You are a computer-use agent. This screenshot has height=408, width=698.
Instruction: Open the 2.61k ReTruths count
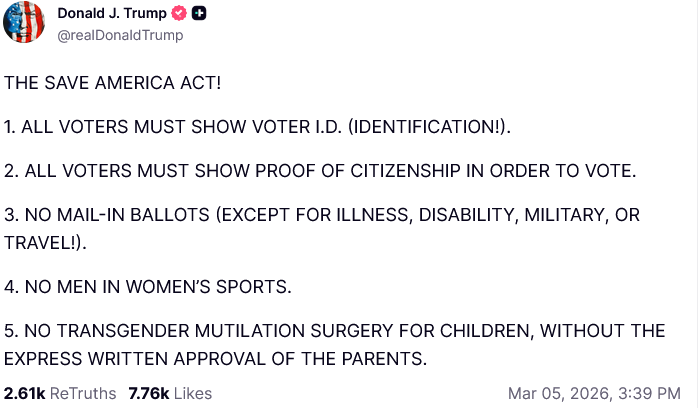(25, 394)
